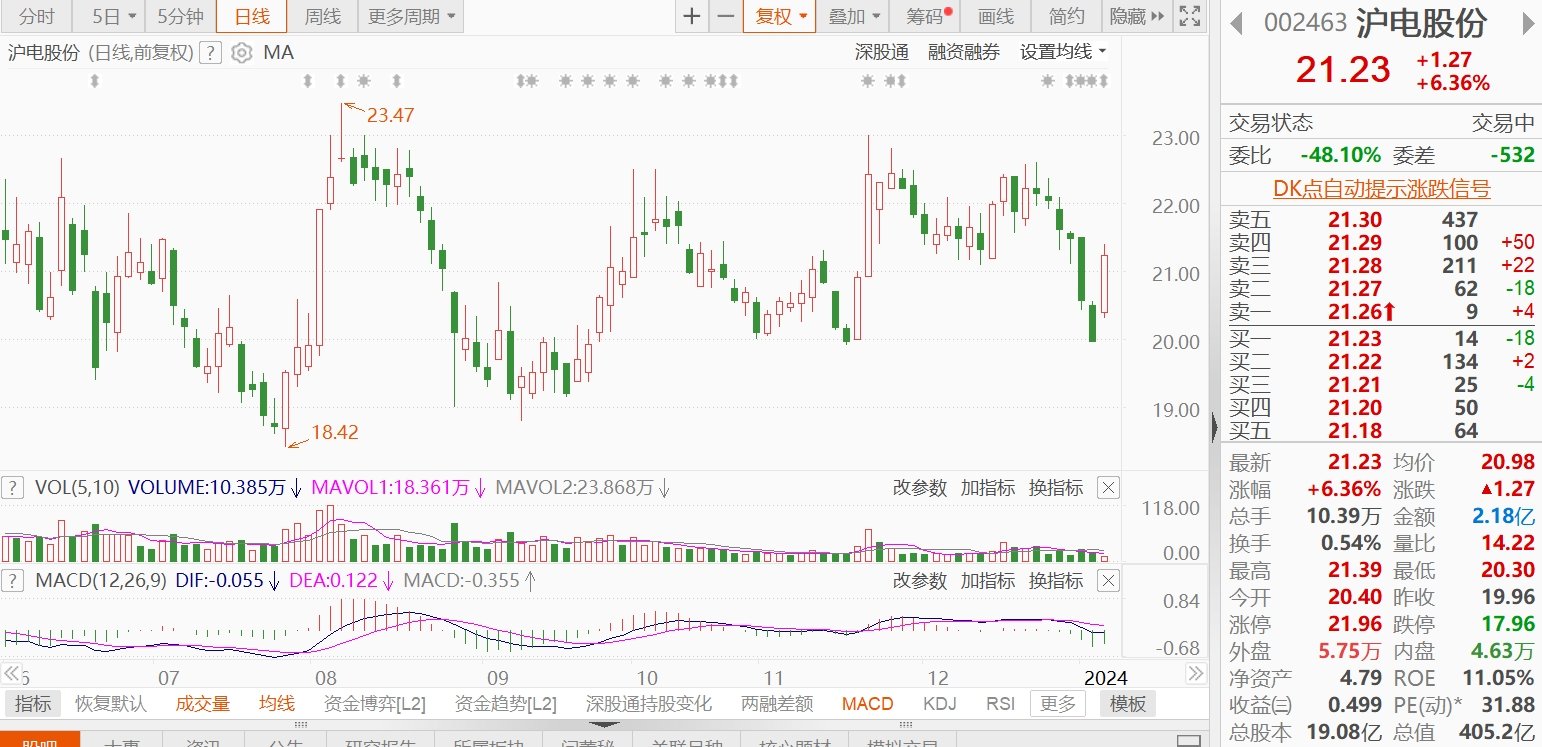Collapse the right quote panel handle
1542x747 pixels.
pos(1215,428)
